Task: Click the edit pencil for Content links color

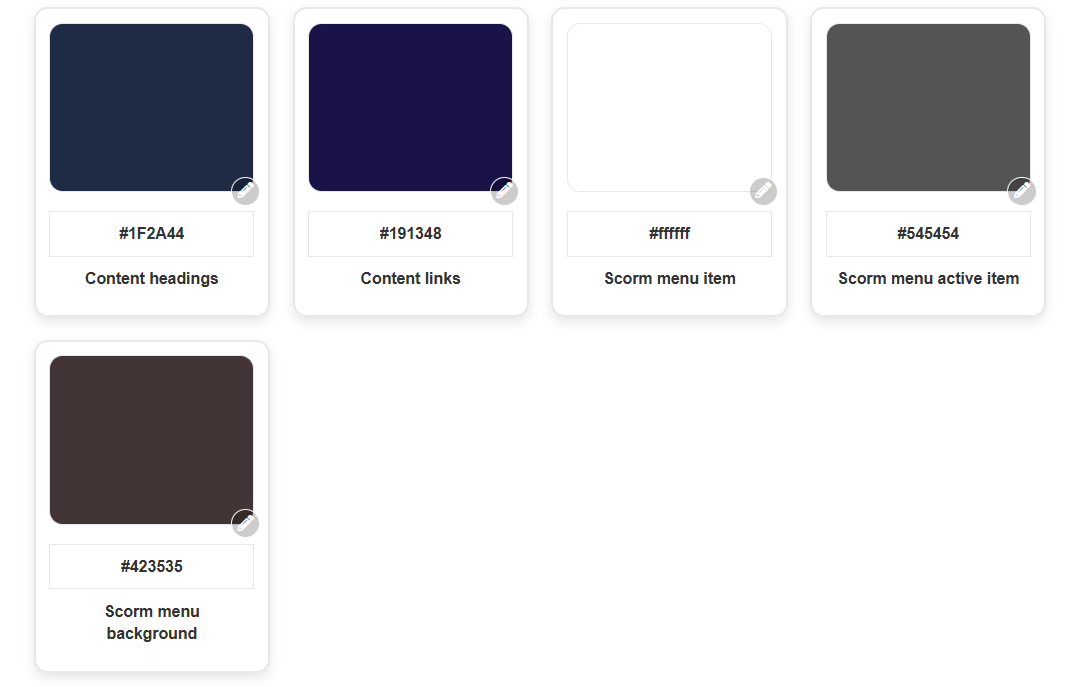Action: (504, 190)
